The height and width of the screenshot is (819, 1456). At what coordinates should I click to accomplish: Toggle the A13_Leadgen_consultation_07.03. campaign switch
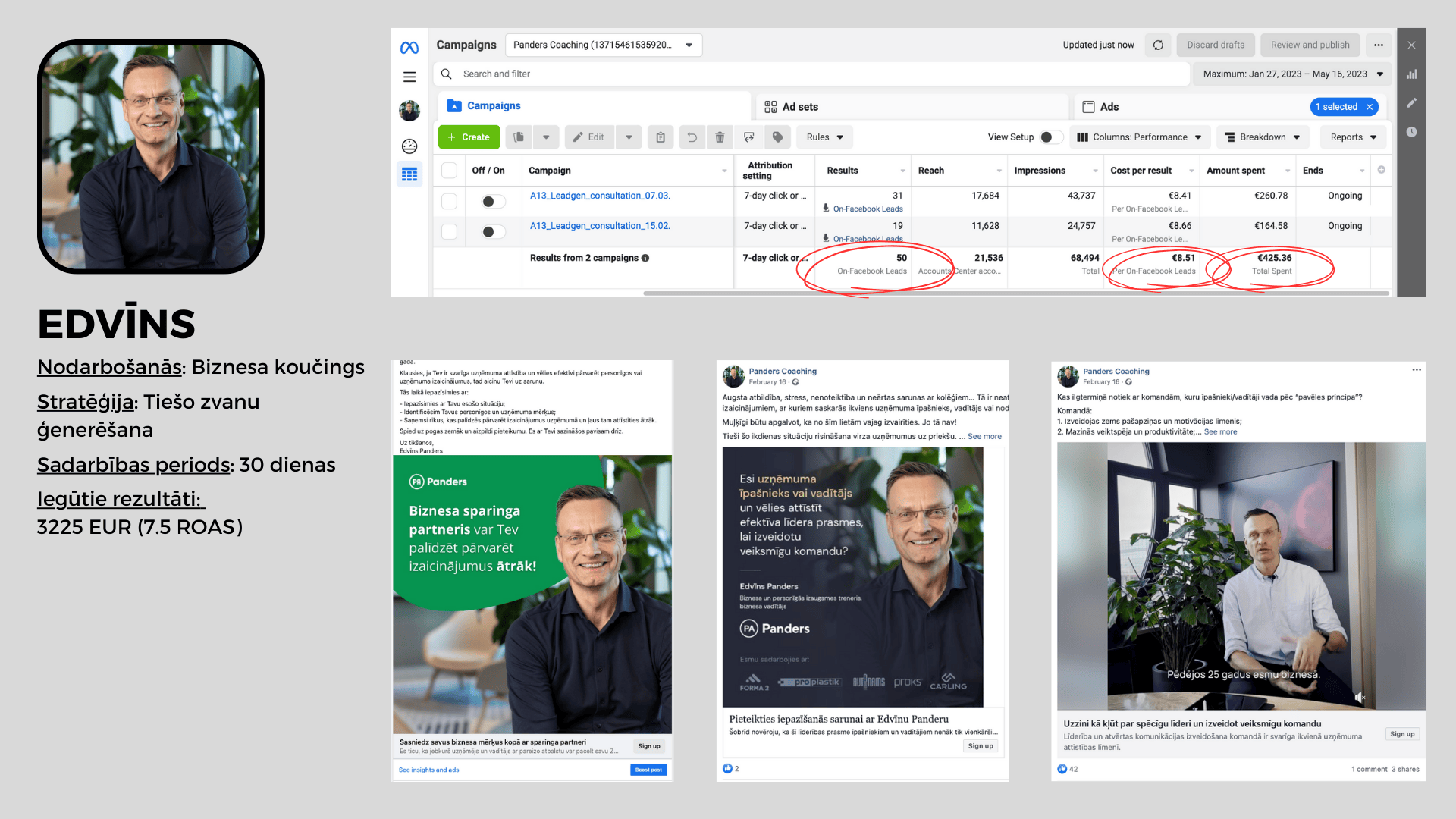(492, 202)
